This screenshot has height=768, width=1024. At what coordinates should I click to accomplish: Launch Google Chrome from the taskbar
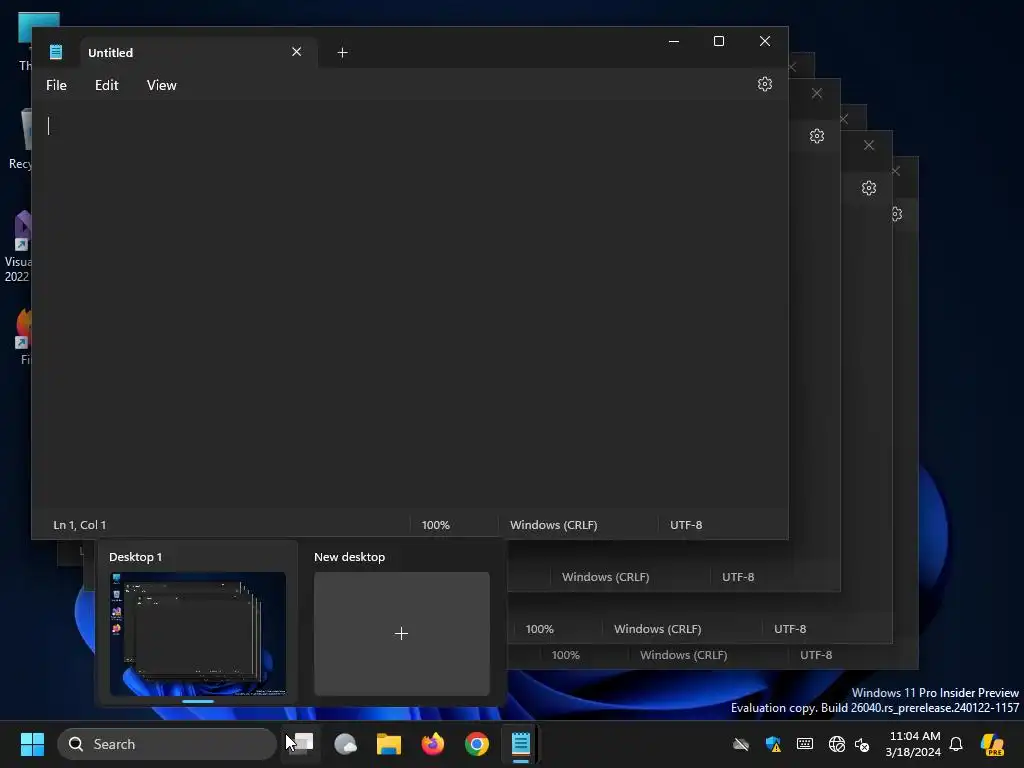(x=477, y=744)
